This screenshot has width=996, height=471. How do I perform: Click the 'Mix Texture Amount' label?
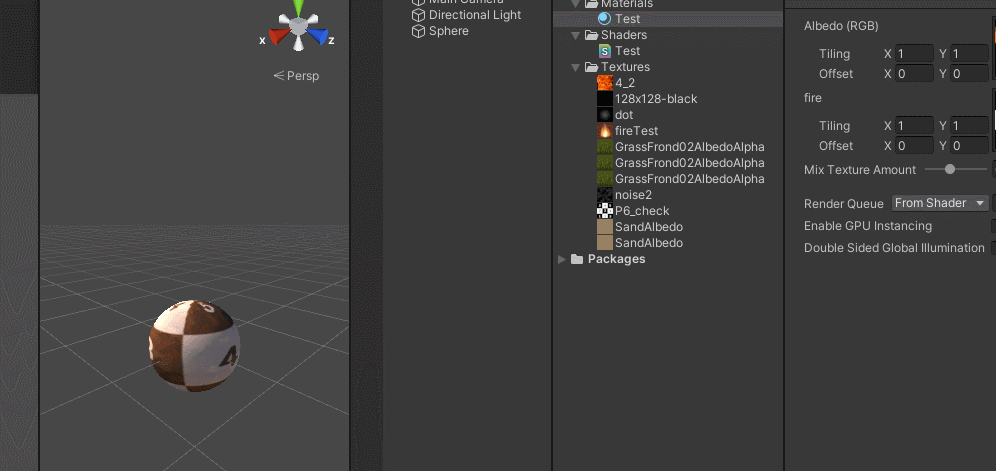coord(860,170)
